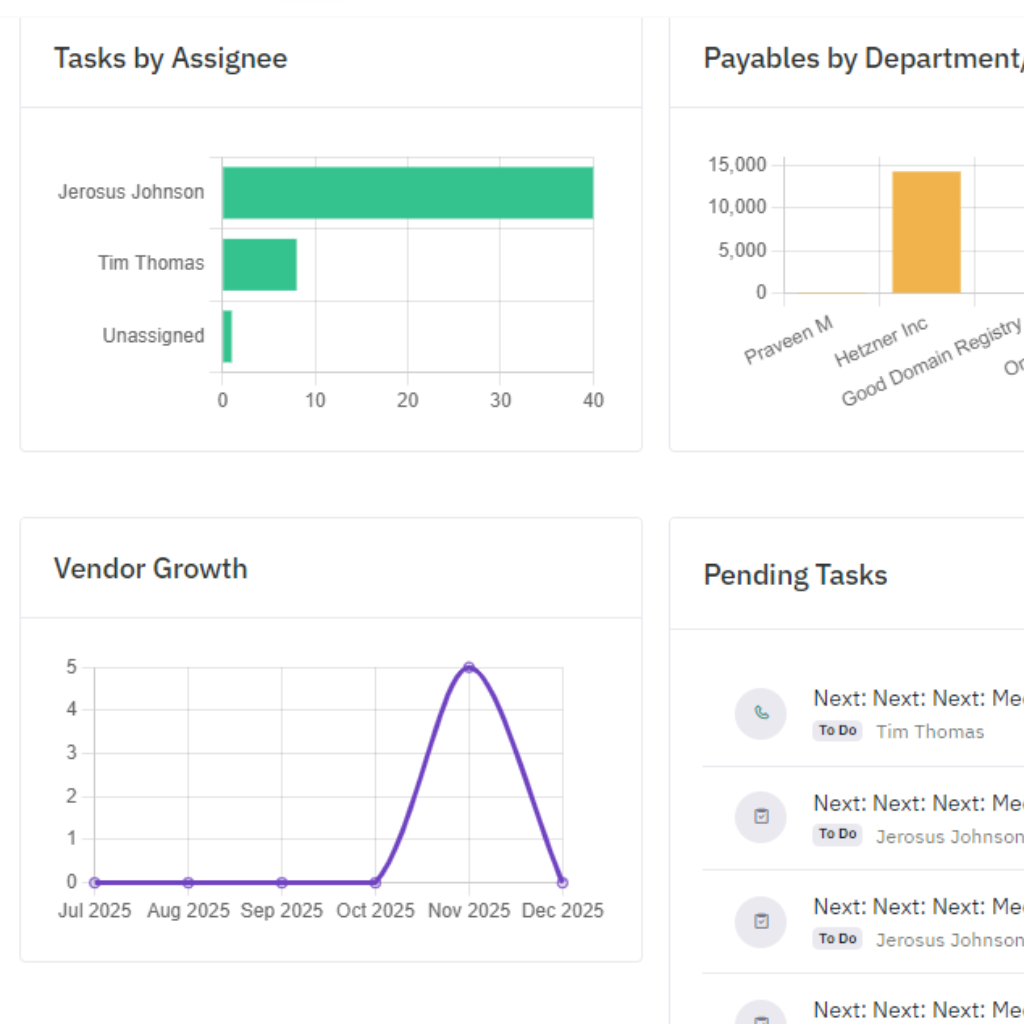Click the Dec 2025 data point on Vendor Growth

[x=561, y=882]
